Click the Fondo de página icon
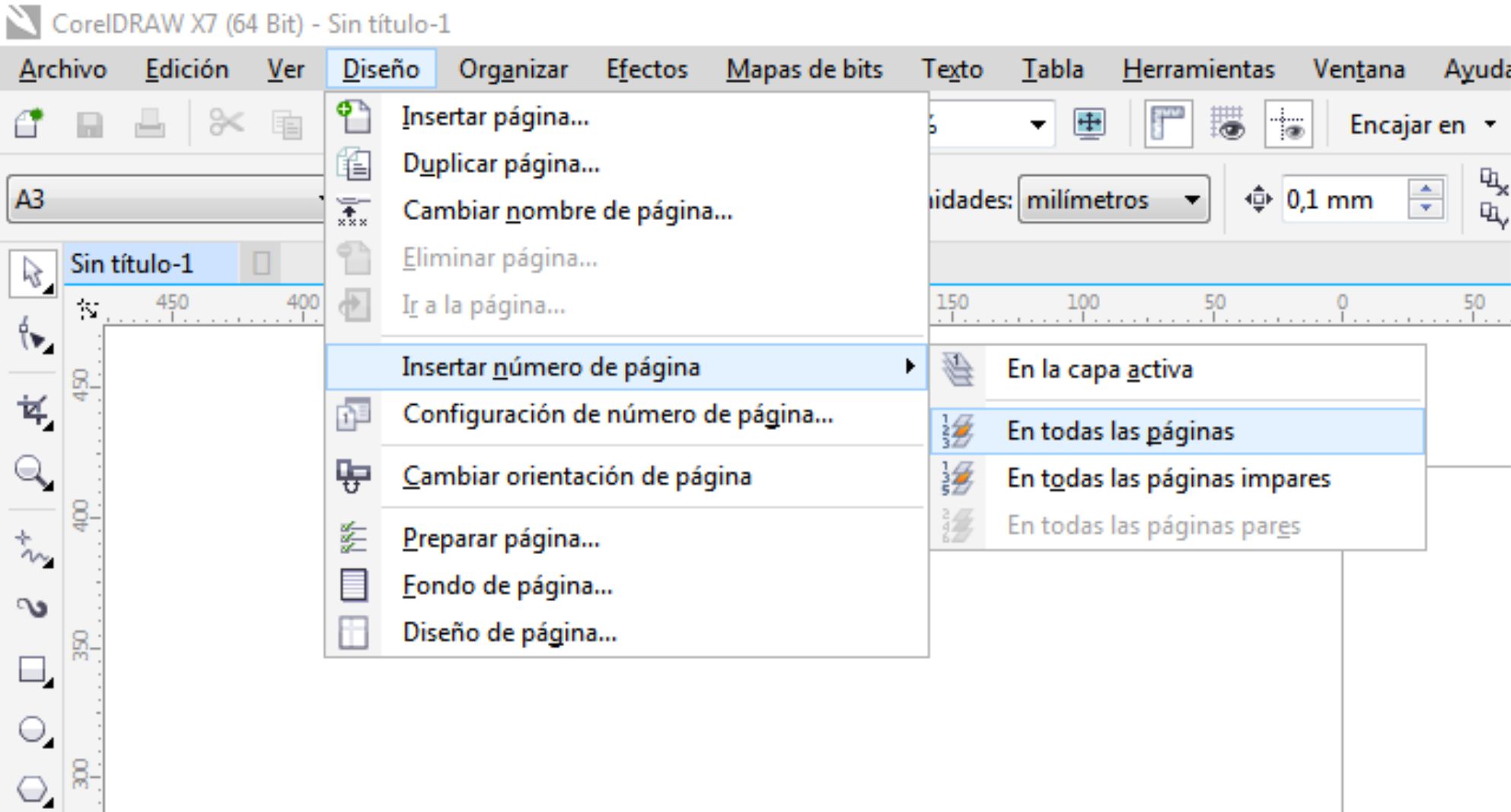The width and height of the screenshot is (1511, 812). [353, 585]
